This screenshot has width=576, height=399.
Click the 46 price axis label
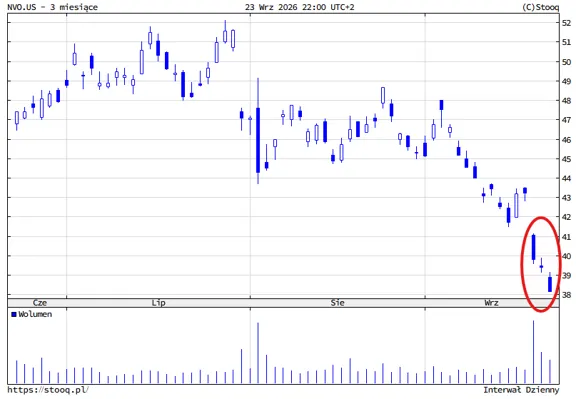566,140
